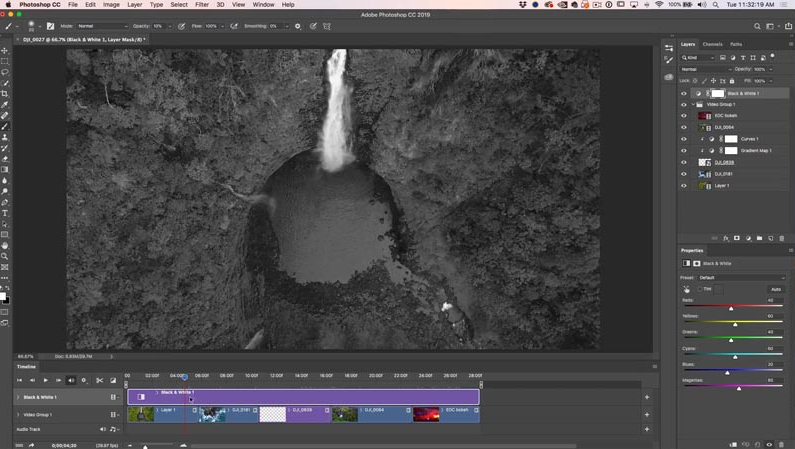
Task: Add media to Video Group 1 track
Action: pos(647,415)
